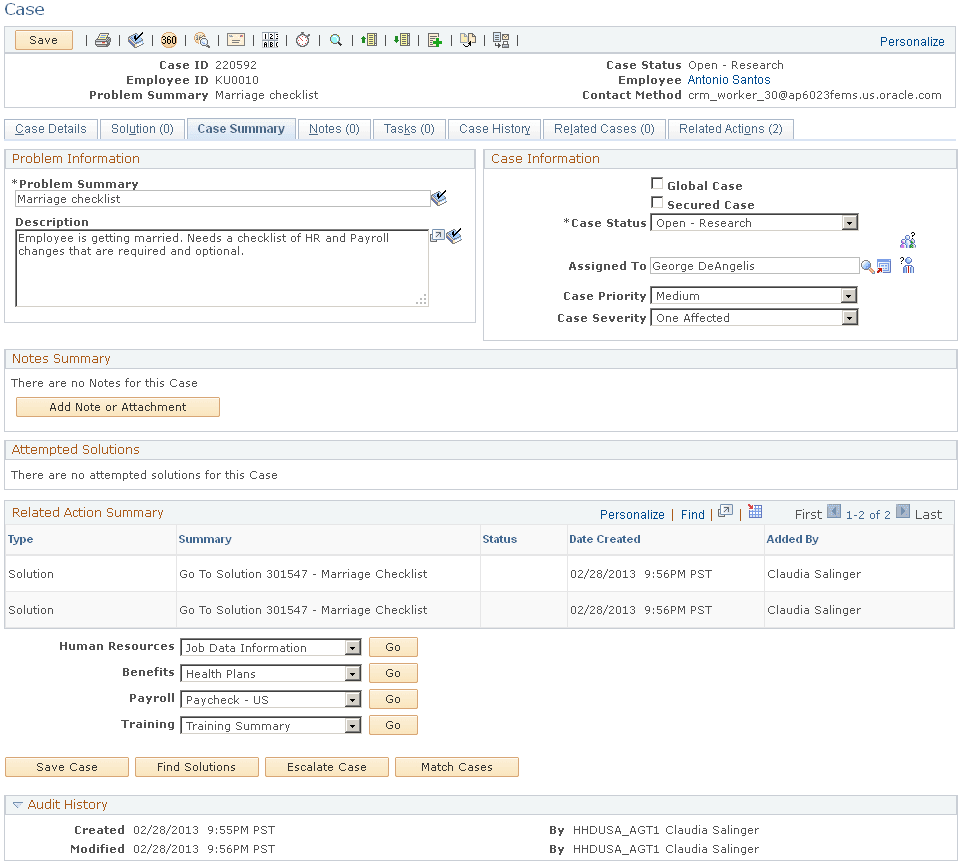
Task: Open the Assigned To lookup magnifier icon
Action: pyautogui.click(x=866, y=266)
